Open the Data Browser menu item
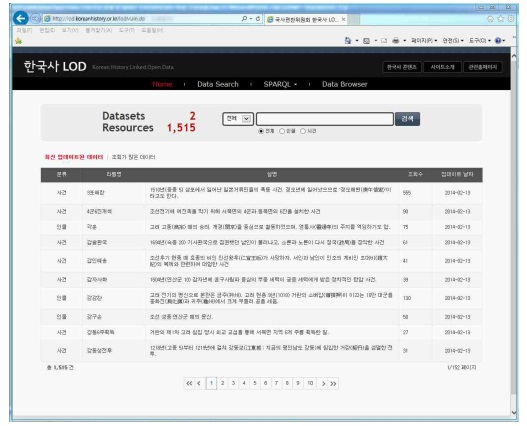The image size is (527, 426). [344, 84]
